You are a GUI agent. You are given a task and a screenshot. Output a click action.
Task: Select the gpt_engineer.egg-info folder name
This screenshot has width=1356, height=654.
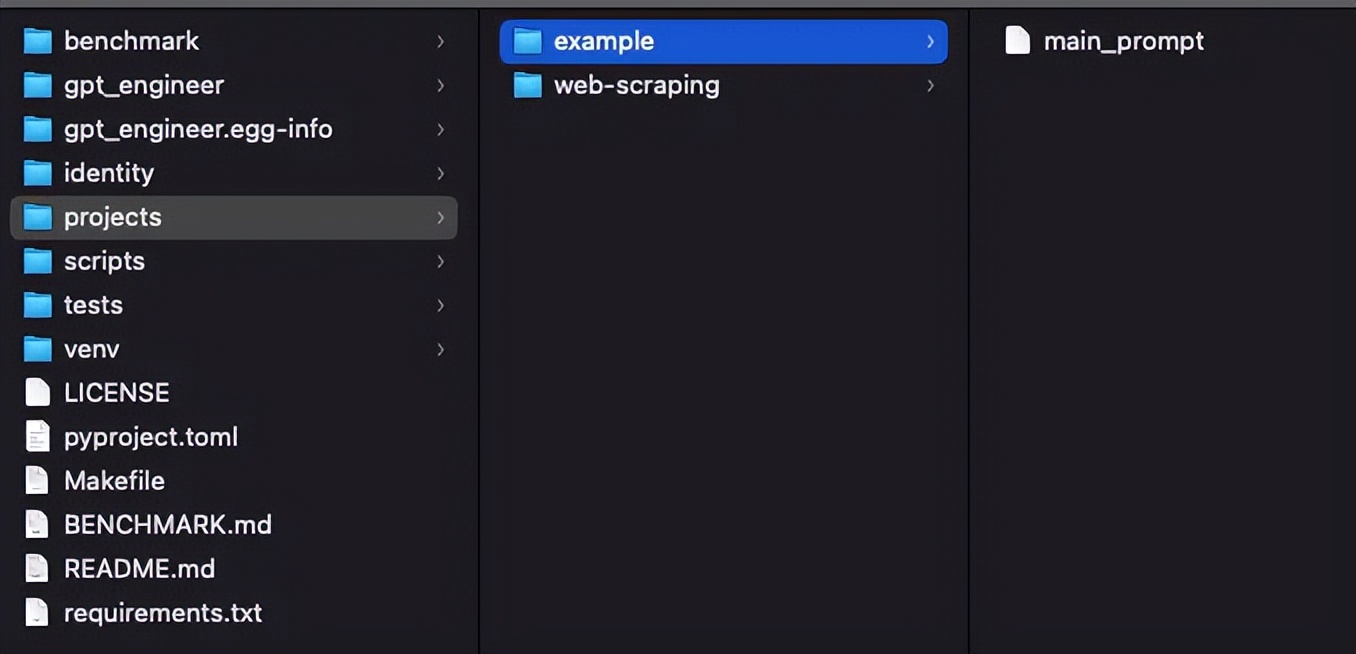[198, 129]
